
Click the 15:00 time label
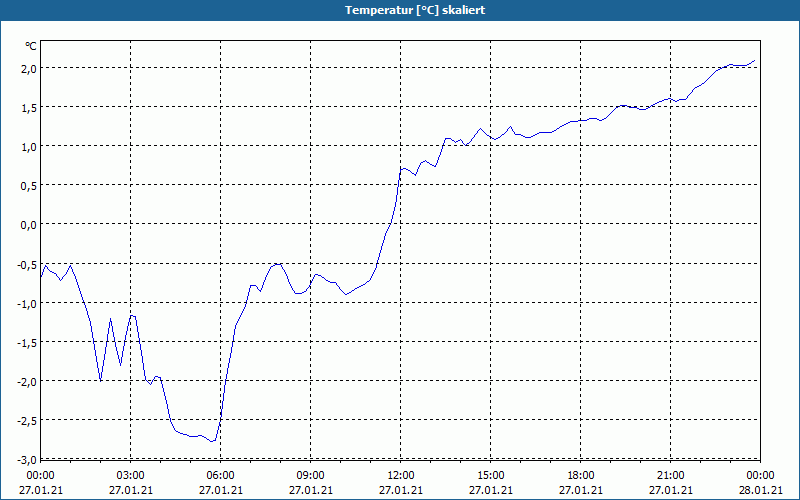491,476
